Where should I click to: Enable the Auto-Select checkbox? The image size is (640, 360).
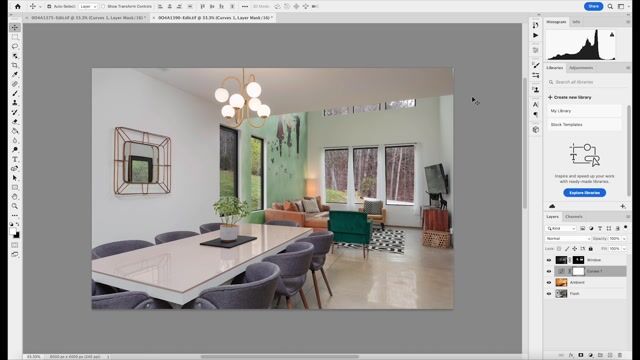[x=49, y=7]
